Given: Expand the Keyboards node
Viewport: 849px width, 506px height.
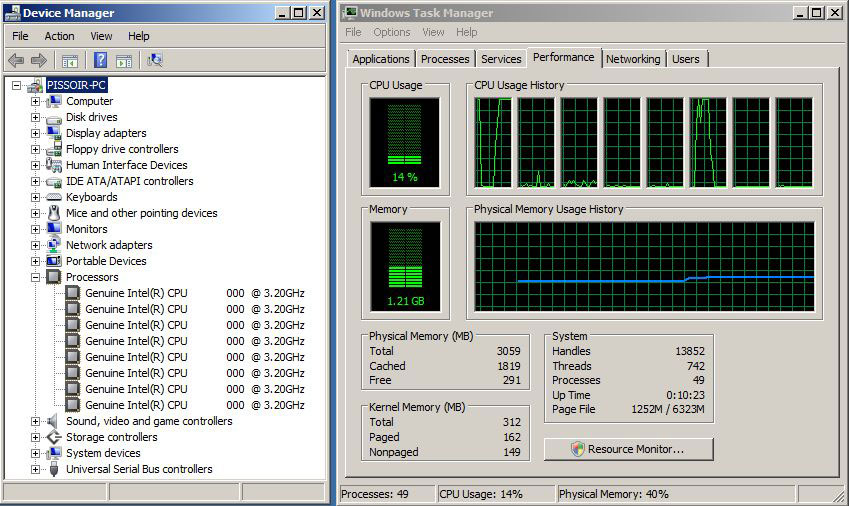Looking at the screenshot, I should [x=35, y=197].
